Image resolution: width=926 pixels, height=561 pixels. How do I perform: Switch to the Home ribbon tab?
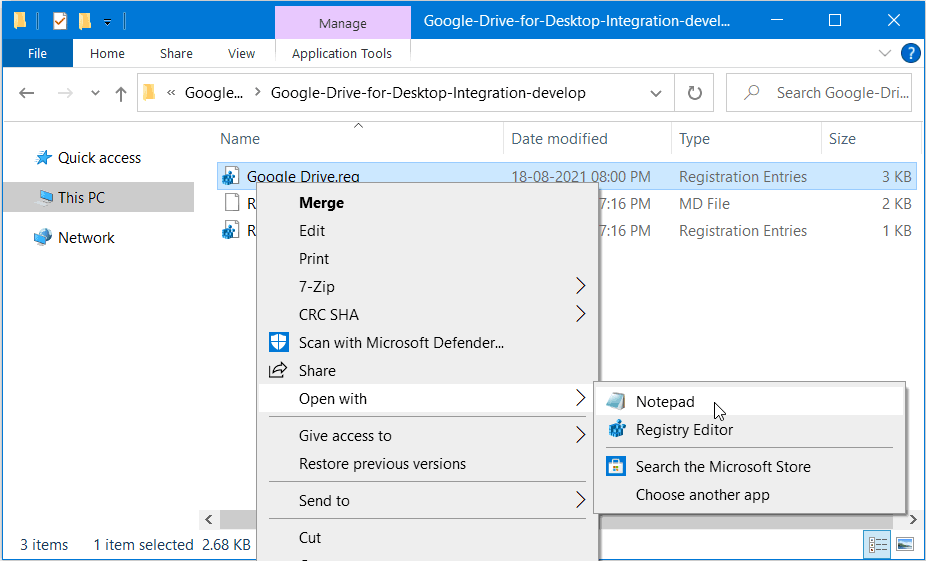pos(107,53)
